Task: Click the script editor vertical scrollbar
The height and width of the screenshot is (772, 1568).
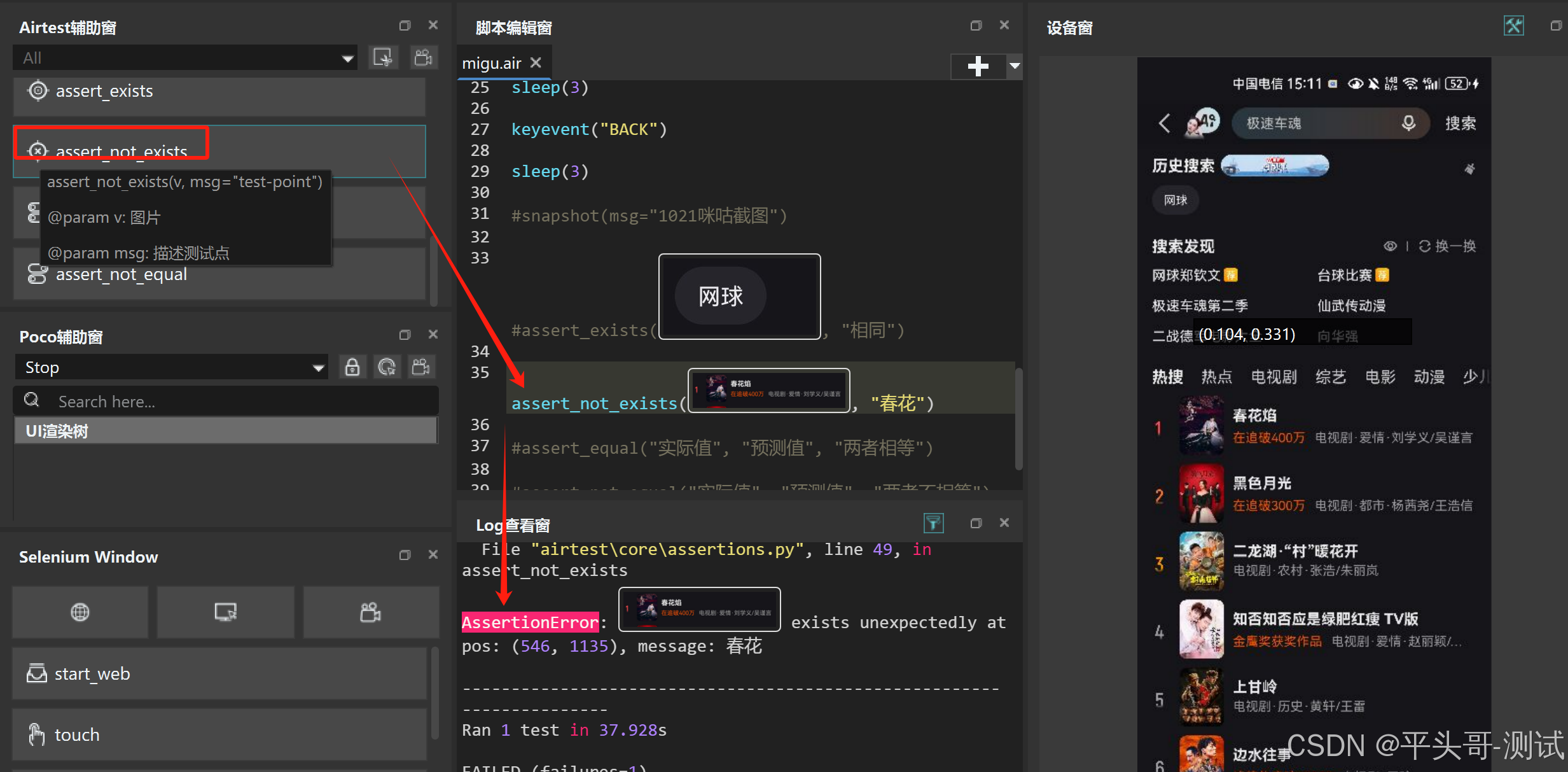Action: point(1018,420)
